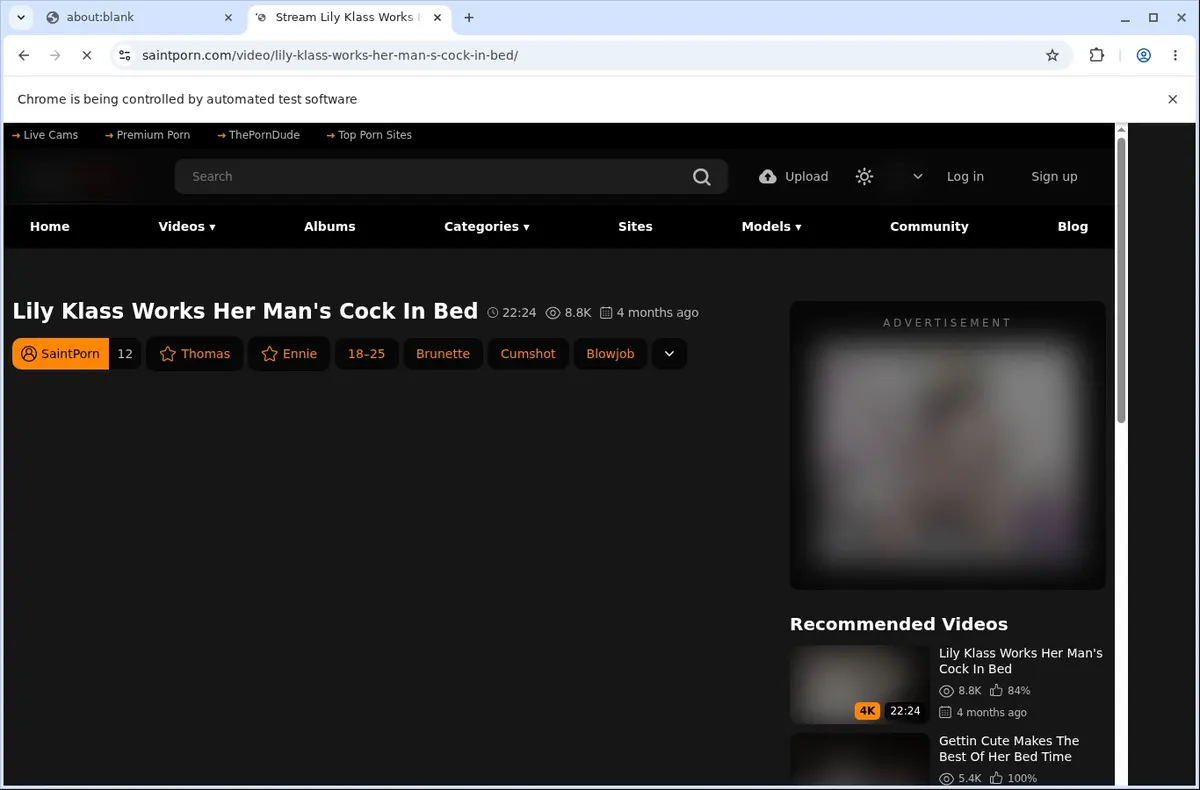Click the Sign up link
The height and width of the screenshot is (790, 1200).
(1054, 177)
